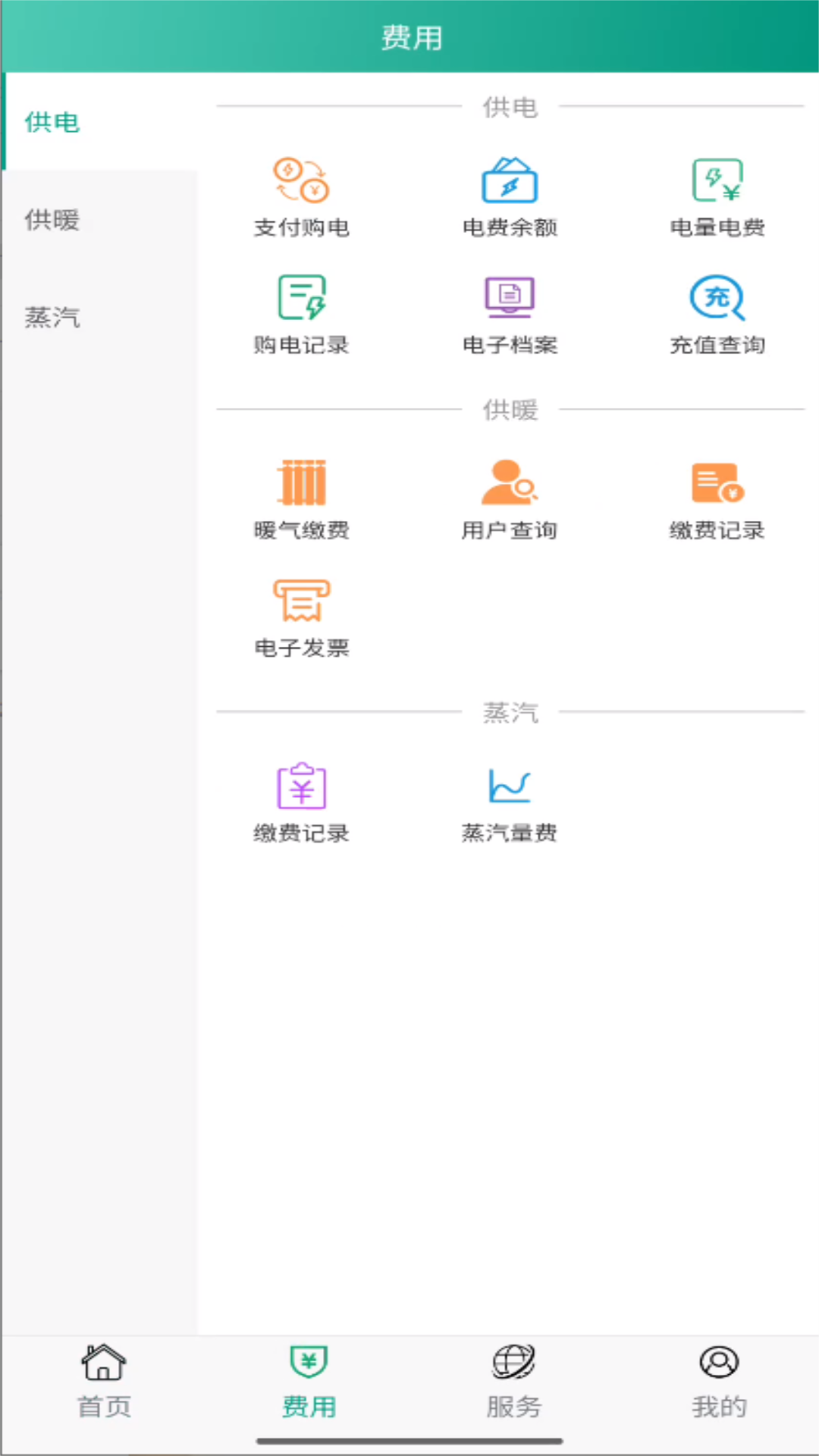Open the 支付购电 payment icon
Image resolution: width=819 pixels, height=1456 pixels.
click(301, 180)
